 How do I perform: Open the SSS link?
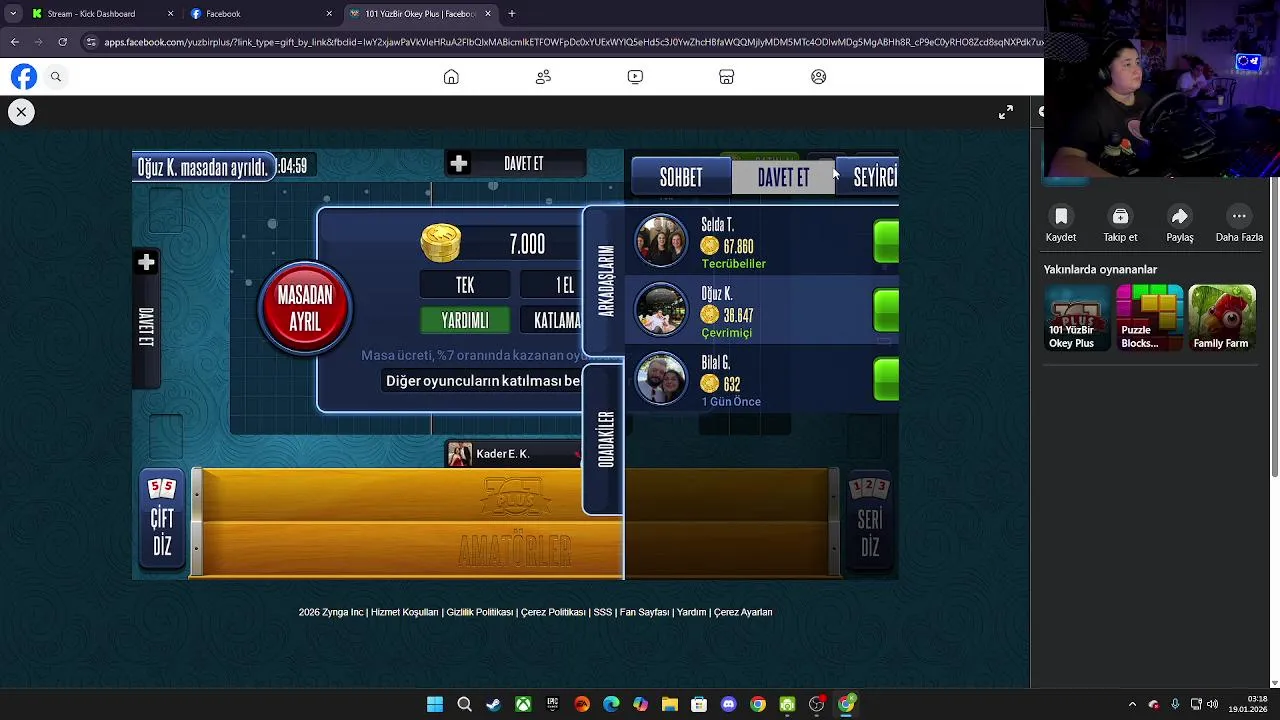pyautogui.click(x=603, y=612)
